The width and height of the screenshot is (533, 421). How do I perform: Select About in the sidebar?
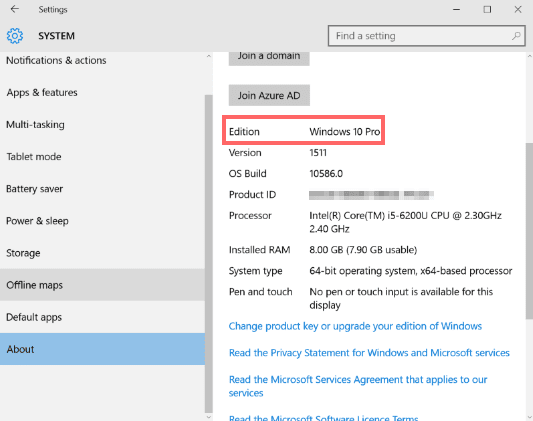[x=102, y=349]
